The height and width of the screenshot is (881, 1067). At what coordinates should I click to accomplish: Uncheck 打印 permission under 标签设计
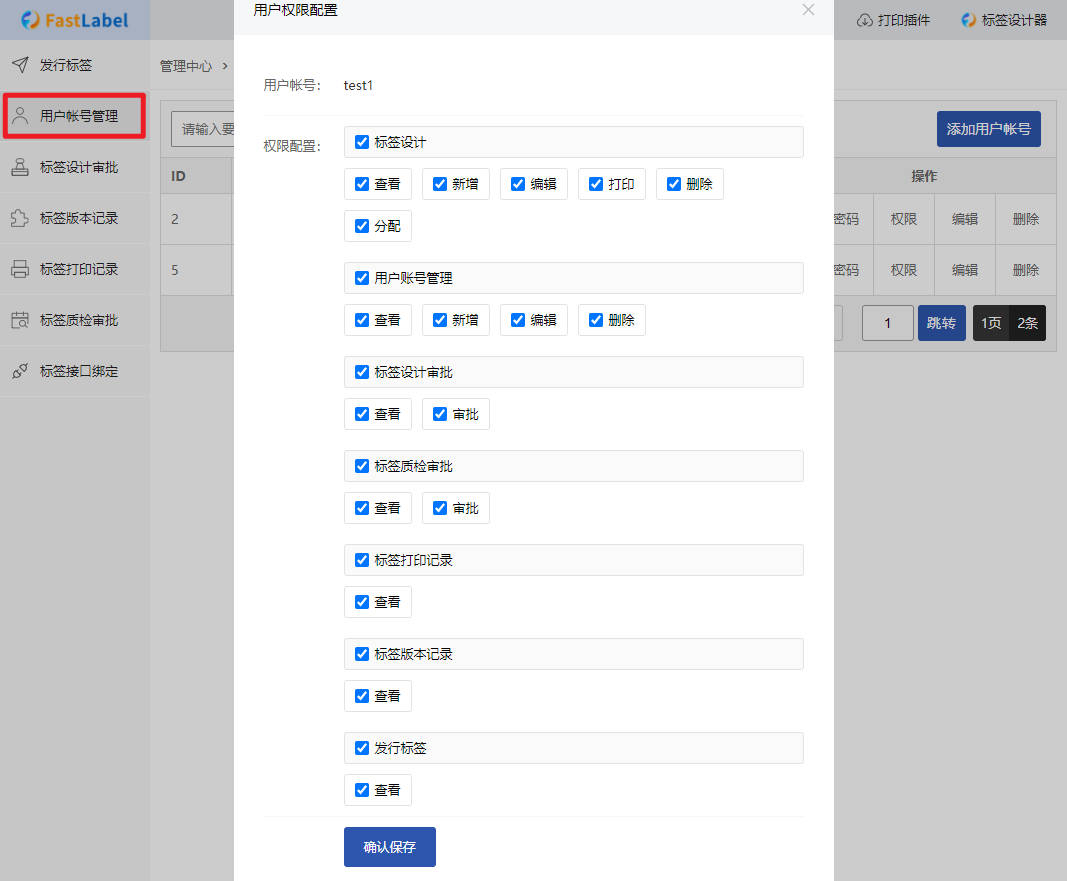pos(596,184)
